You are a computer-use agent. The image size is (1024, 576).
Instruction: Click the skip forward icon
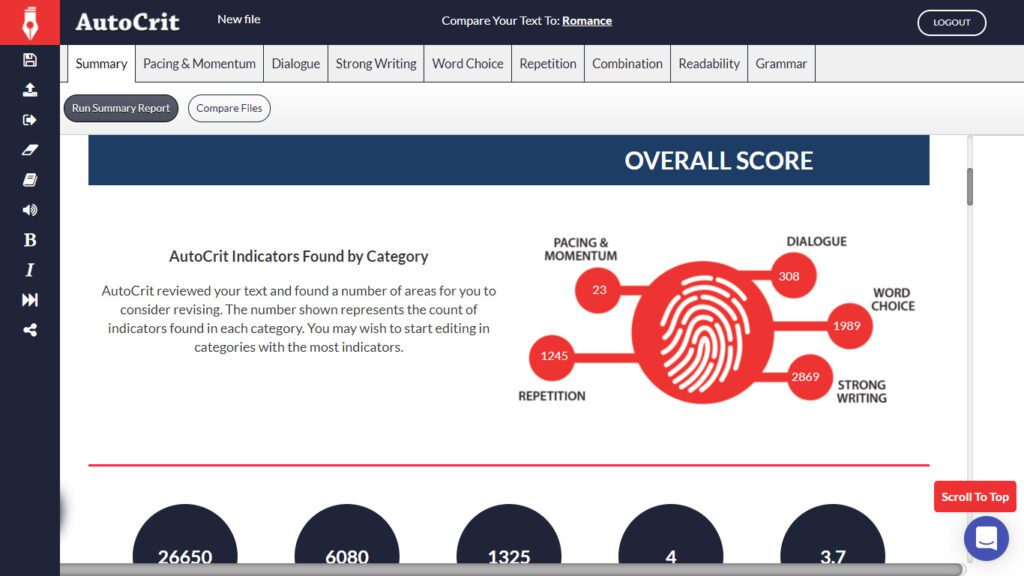[x=30, y=300]
